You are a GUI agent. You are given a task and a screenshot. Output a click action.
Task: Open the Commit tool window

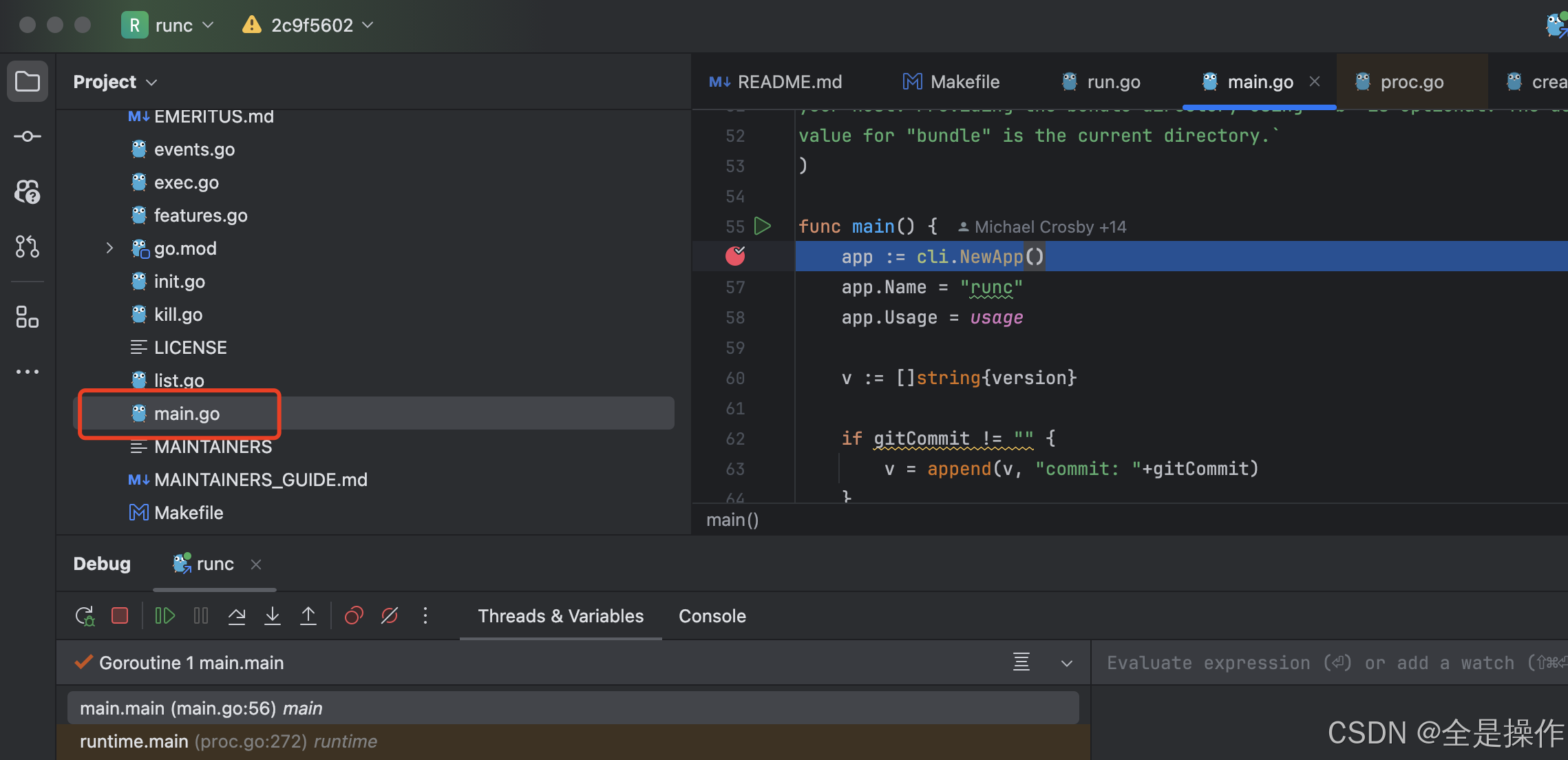28,136
